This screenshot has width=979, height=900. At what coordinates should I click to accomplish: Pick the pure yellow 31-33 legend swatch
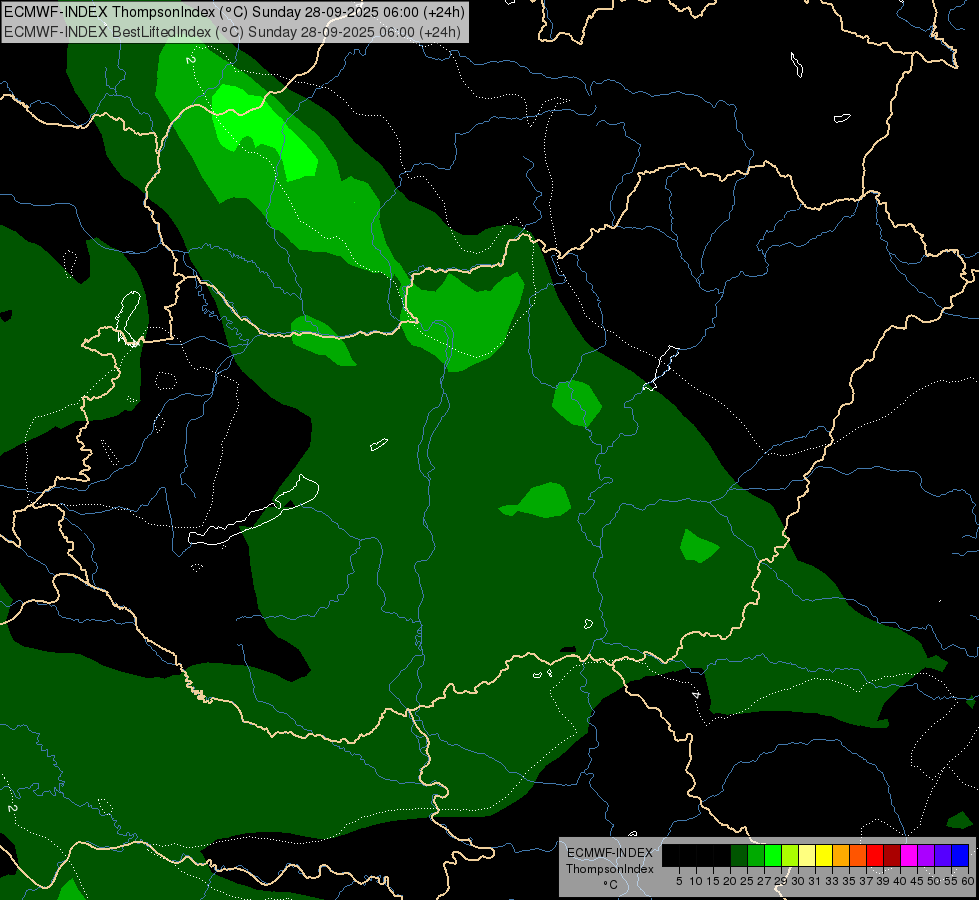824,855
